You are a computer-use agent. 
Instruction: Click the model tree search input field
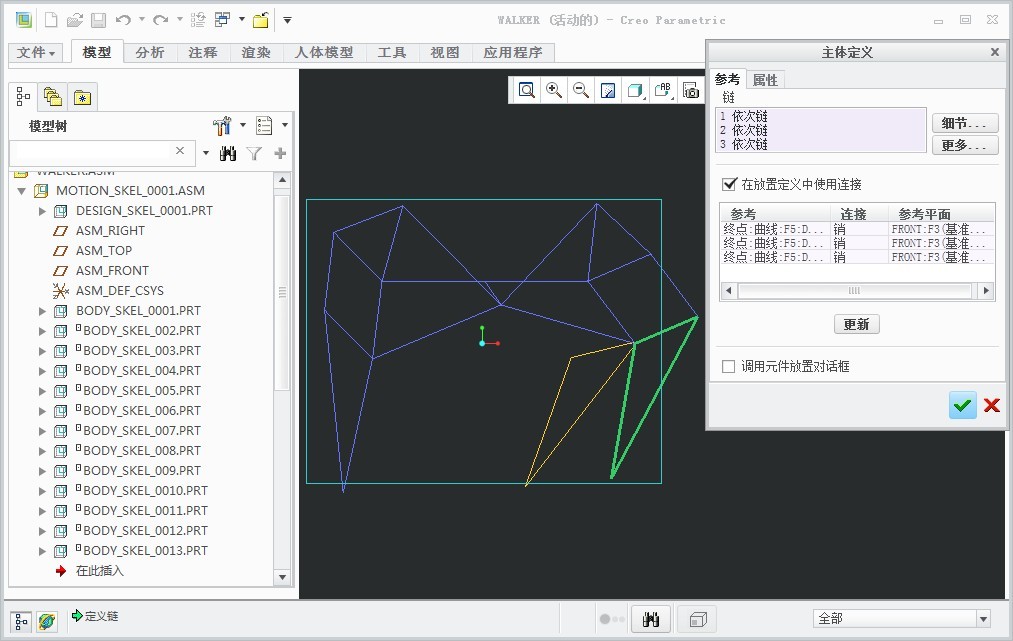click(92, 152)
